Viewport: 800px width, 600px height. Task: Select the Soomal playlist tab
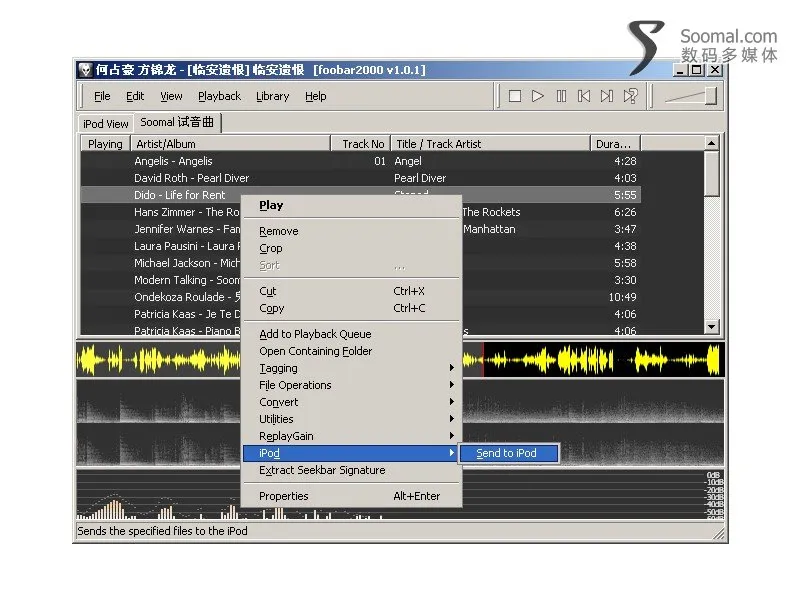(177, 122)
